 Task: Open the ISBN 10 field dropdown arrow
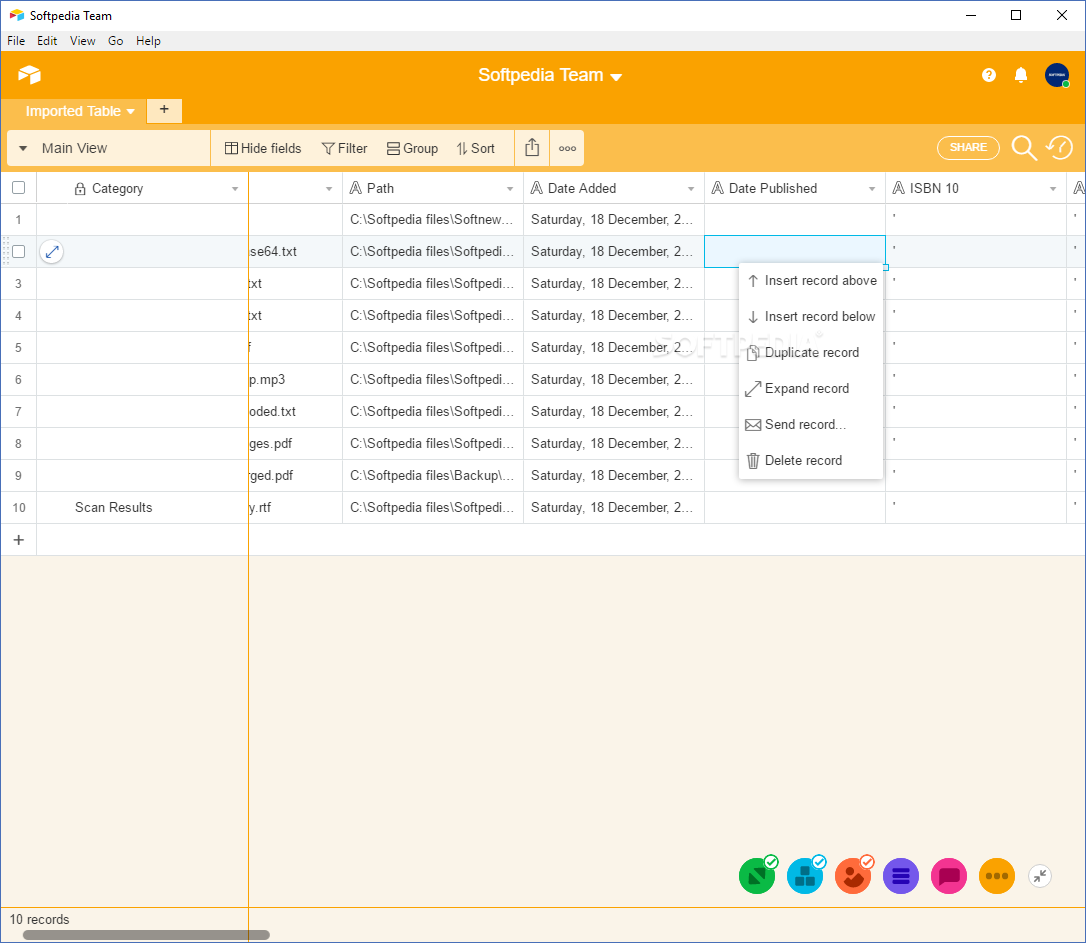pyautogui.click(x=1053, y=188)
